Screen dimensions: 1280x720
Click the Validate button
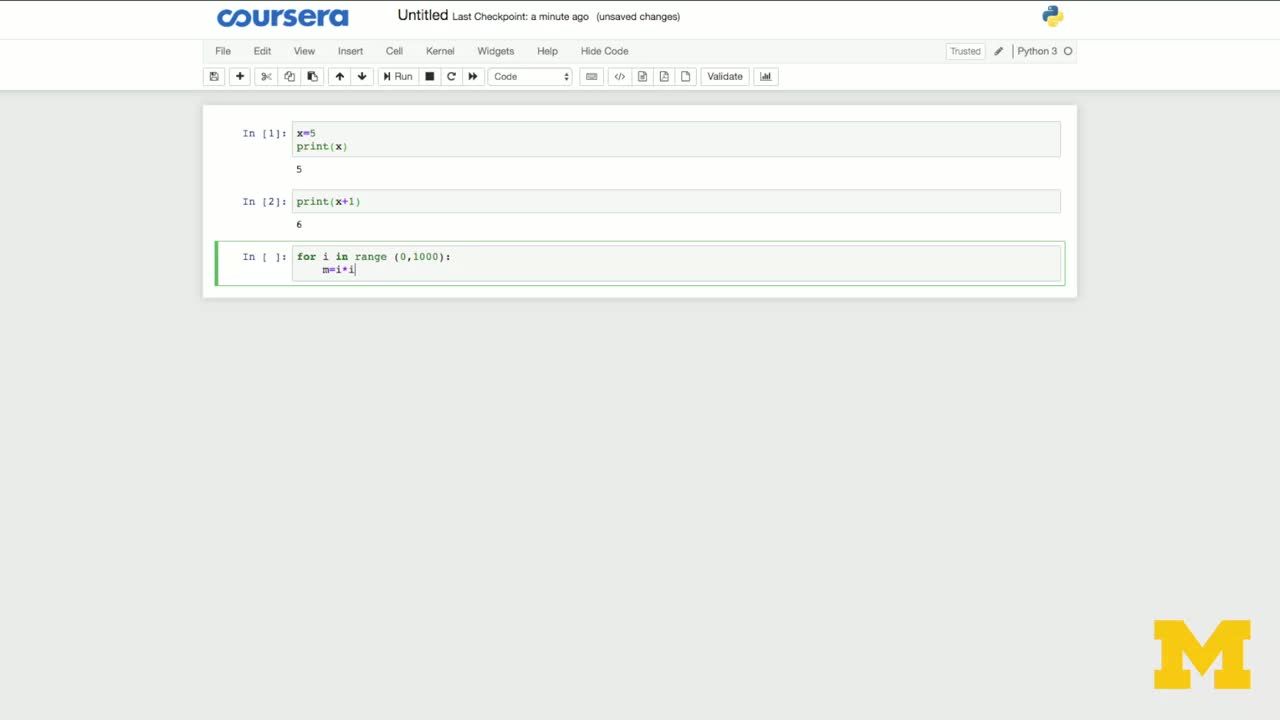[x=725, y=76]
